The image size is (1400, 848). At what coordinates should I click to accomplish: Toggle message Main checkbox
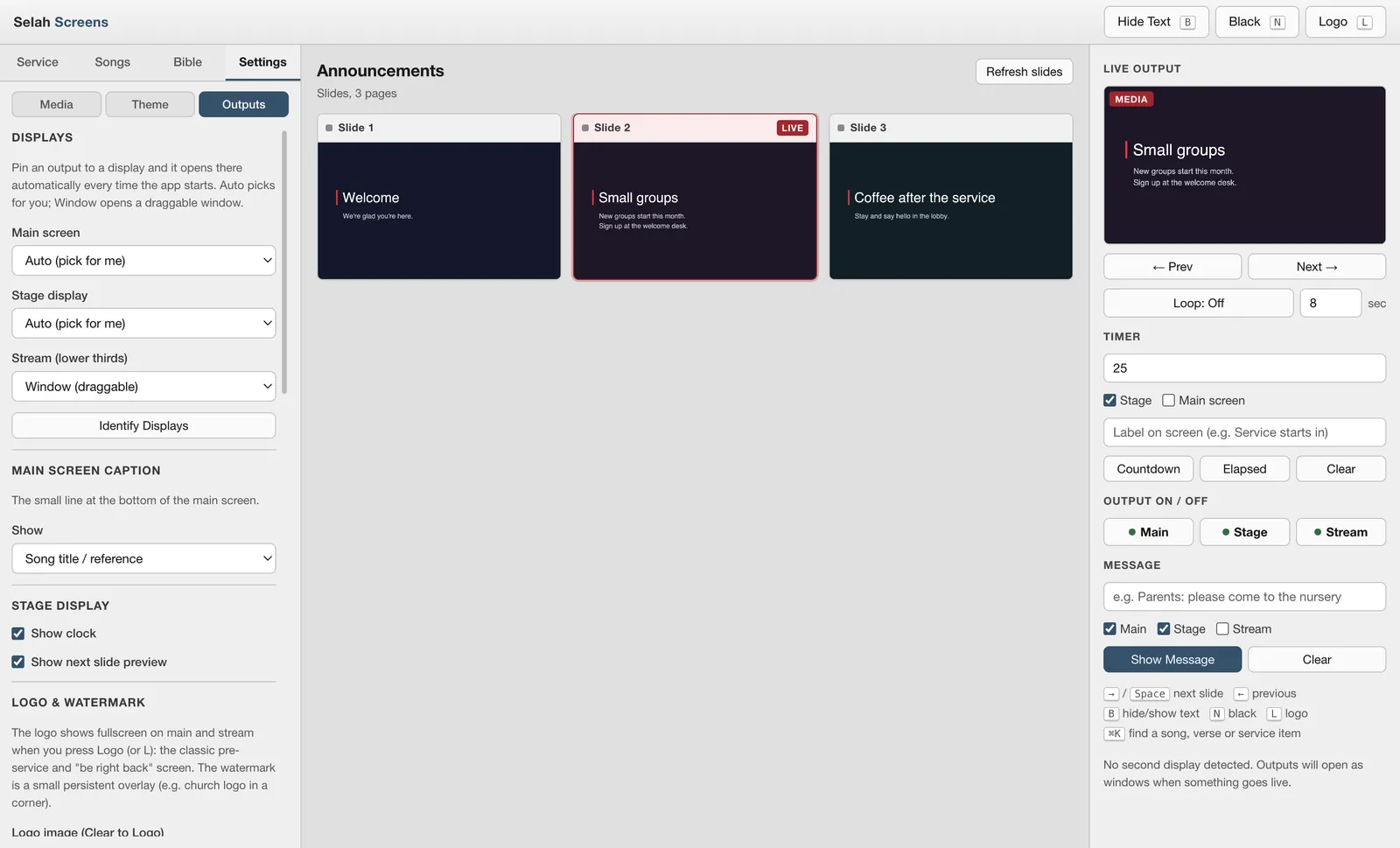(1109, 629)
